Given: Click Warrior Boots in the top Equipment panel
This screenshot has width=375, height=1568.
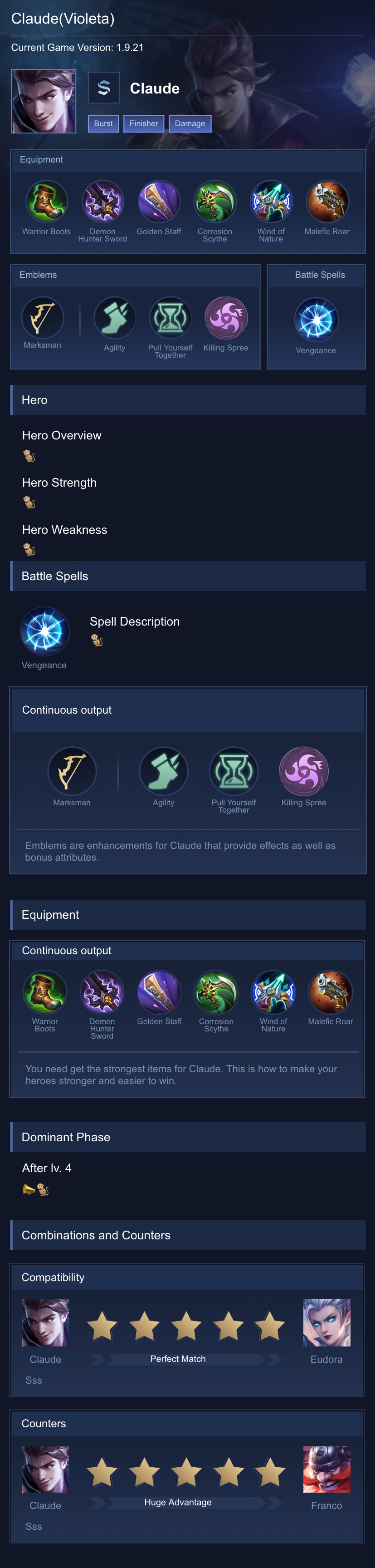Looking at the screenshot, I should (46, 202).
